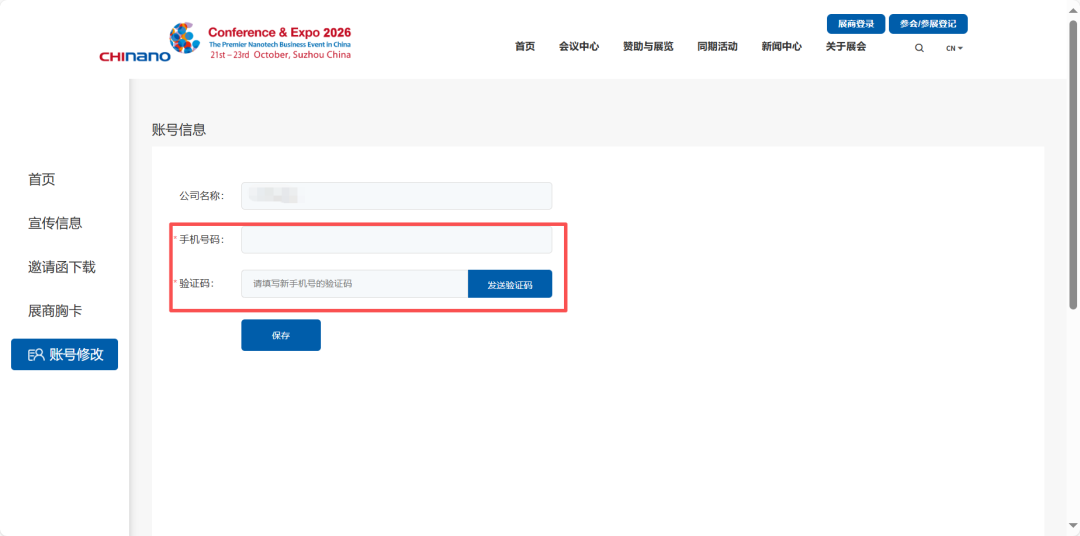Screen dimensions: 1080x536
Task: Open the 会议中心 menu
Action: 579,47
